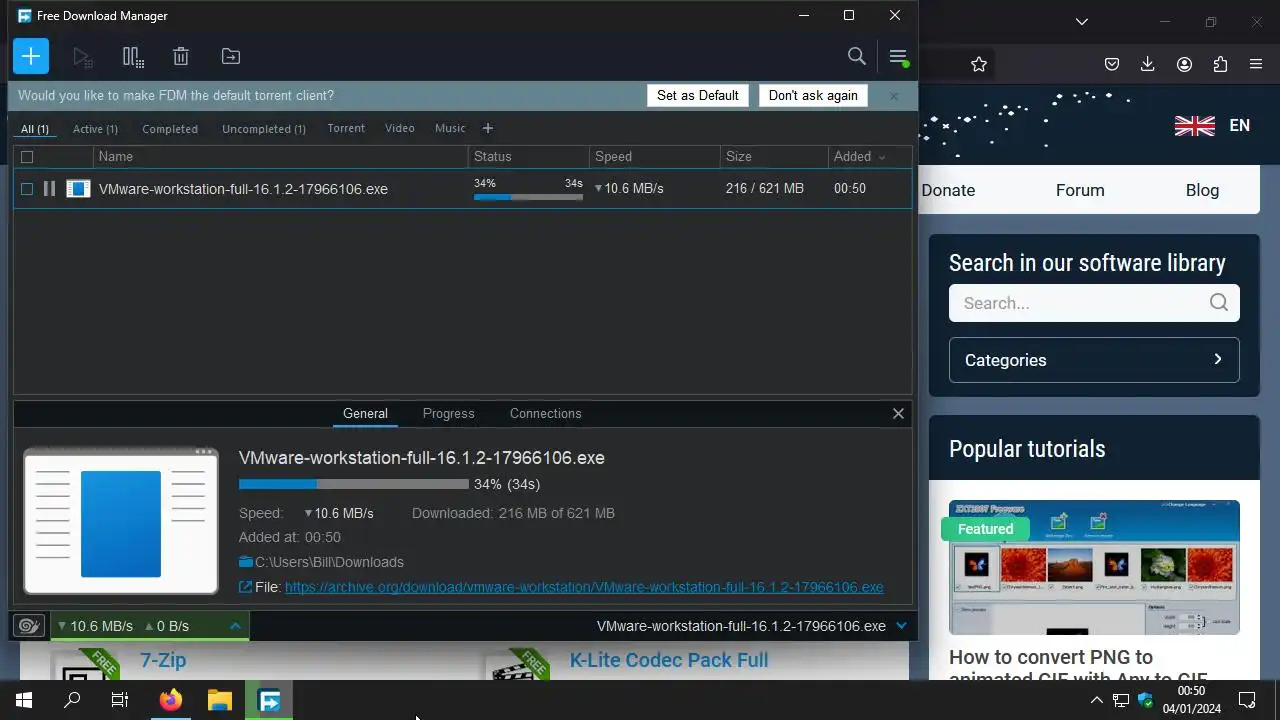Dismiss the default torrent client prompt
1280x720 pixels.
click(894, 96)
